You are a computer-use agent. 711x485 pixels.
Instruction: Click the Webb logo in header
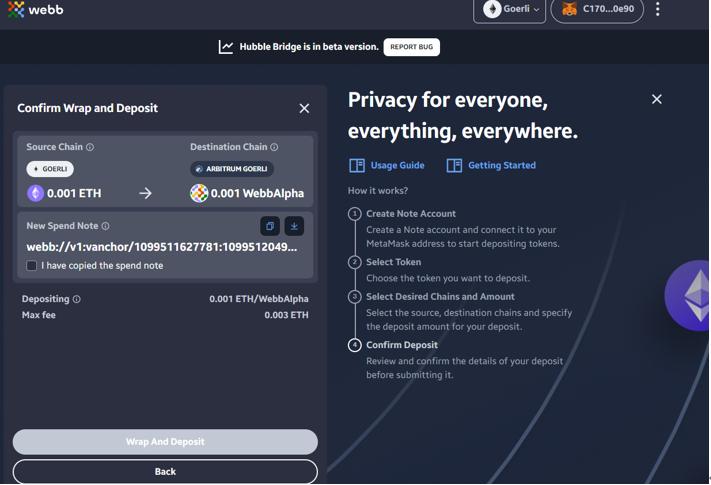[x=36, y=10]
